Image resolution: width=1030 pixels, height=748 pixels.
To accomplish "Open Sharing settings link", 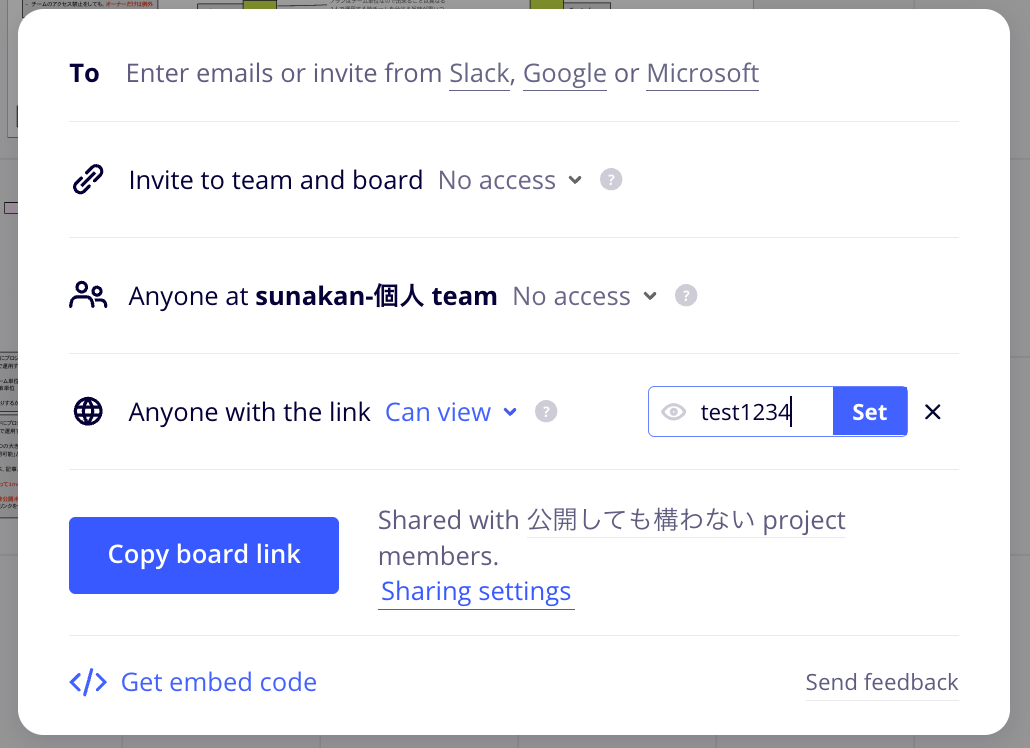I will 476,591.
